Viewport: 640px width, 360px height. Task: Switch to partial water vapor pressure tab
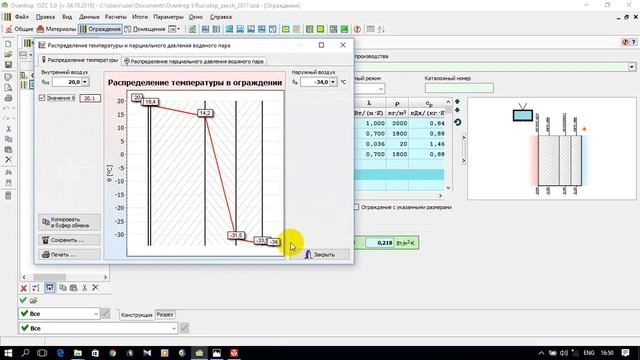[194, 61]
